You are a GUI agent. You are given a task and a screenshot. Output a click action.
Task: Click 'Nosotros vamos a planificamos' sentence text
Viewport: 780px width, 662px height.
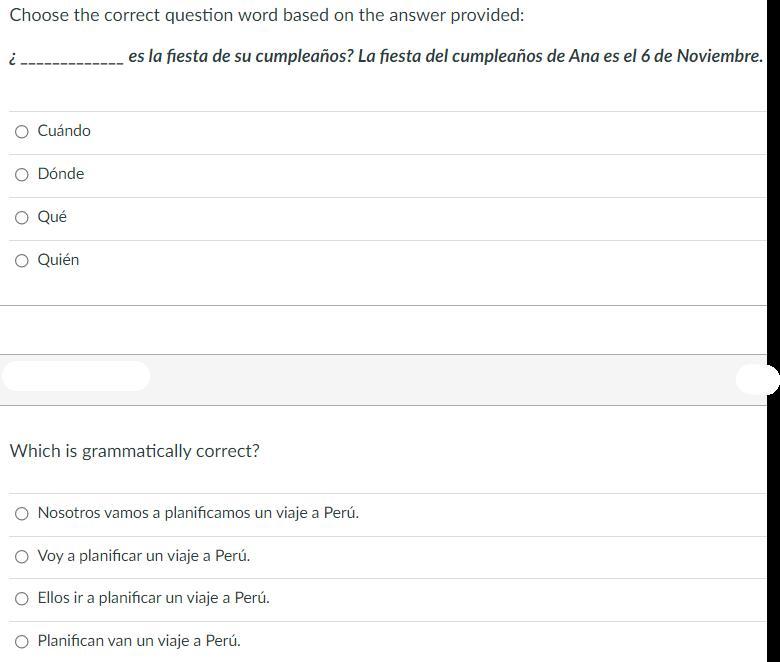[x=198, y=513]
